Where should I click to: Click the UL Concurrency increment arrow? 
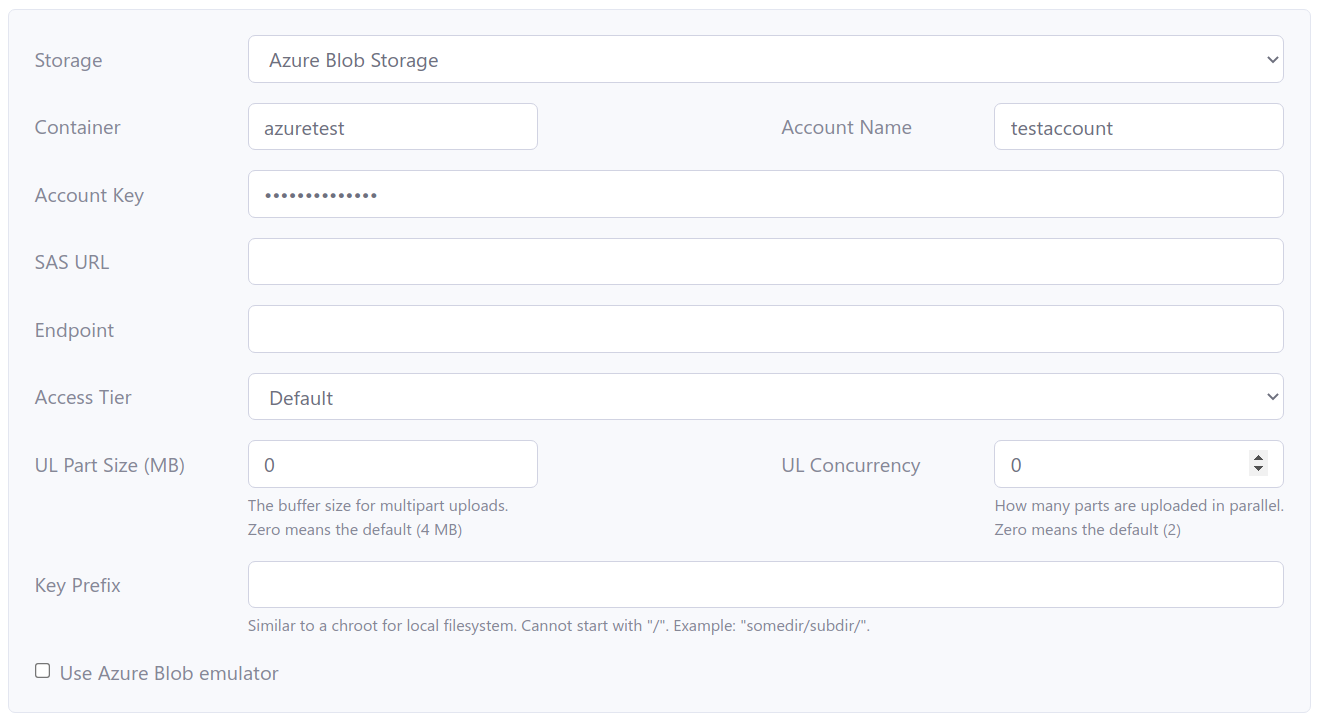(x=1258, y=459)
